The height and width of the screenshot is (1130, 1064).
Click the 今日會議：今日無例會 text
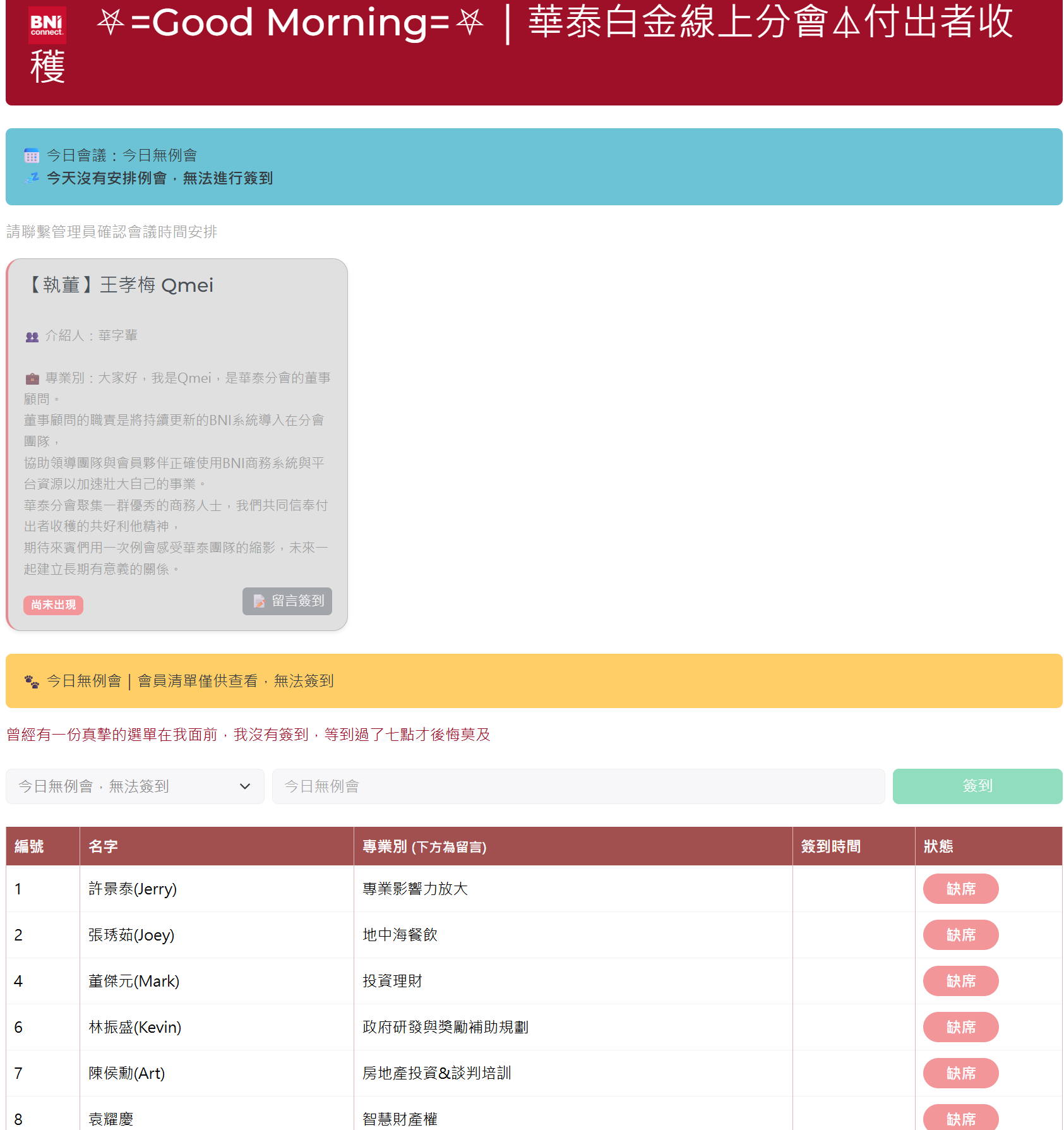pyautogui.click(x=122, y=155)
